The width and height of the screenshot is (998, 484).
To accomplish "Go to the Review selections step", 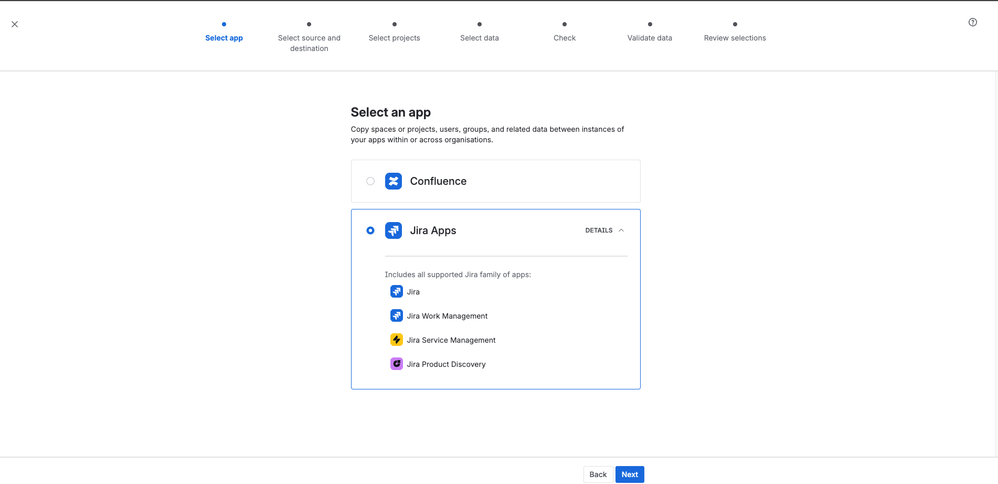I will point(735,38).
